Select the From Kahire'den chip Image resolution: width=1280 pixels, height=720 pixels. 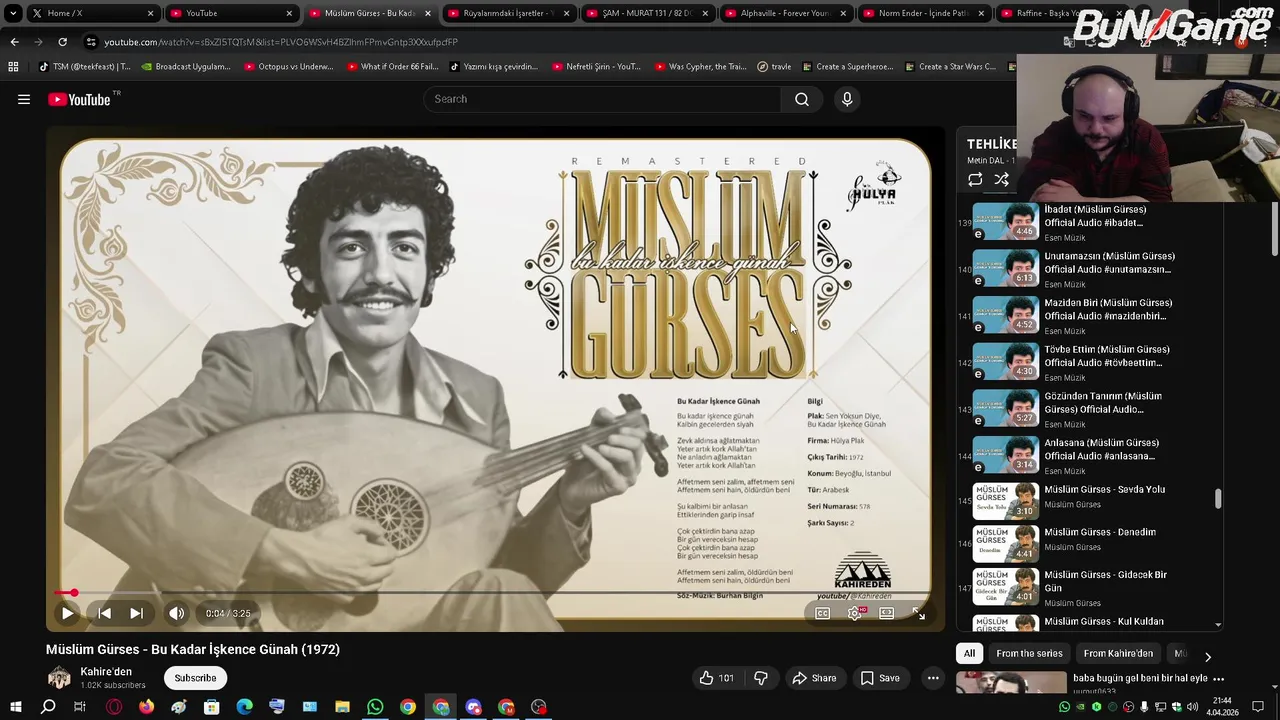1118,653
